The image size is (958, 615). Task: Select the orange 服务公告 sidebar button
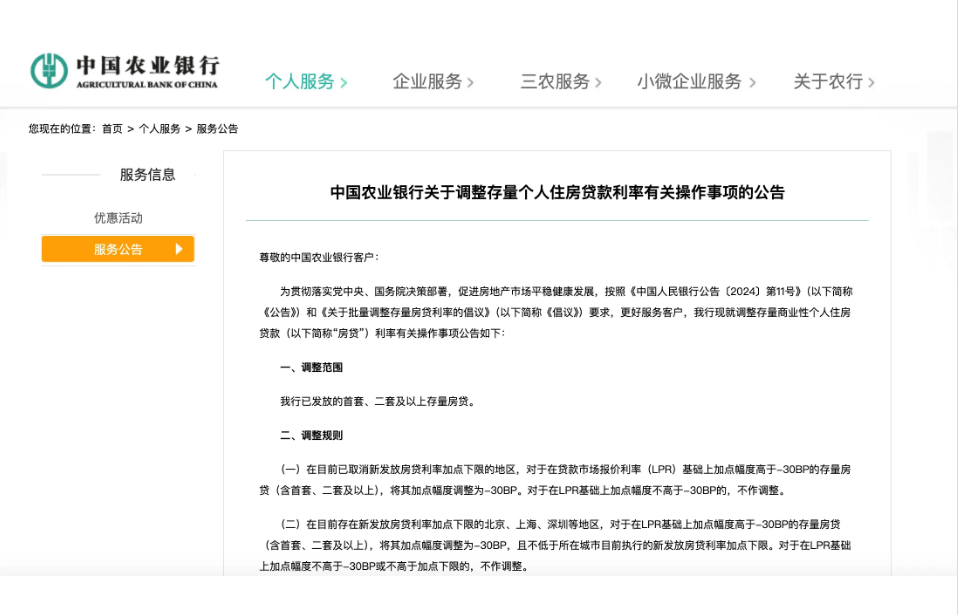coord(118,249)
